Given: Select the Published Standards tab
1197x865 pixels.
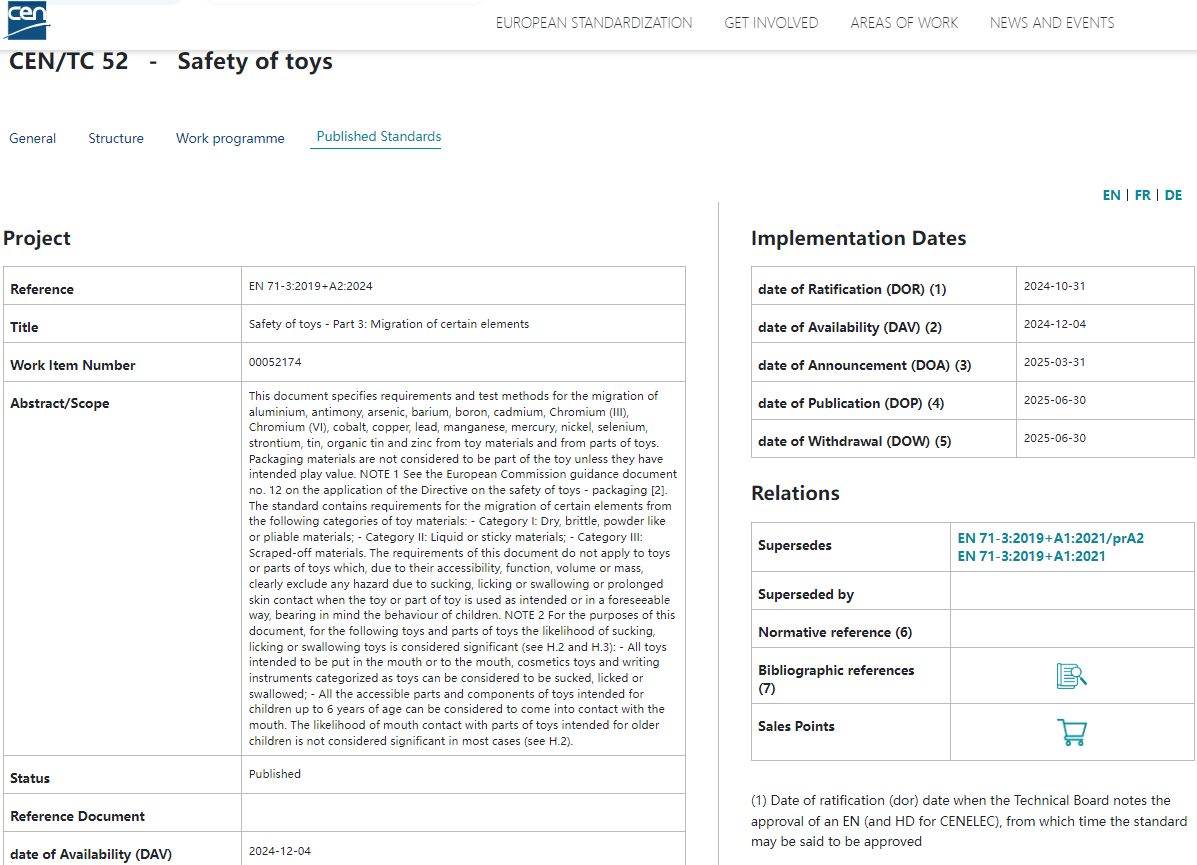Looking at the screenshot, I should tap(378, 137).
